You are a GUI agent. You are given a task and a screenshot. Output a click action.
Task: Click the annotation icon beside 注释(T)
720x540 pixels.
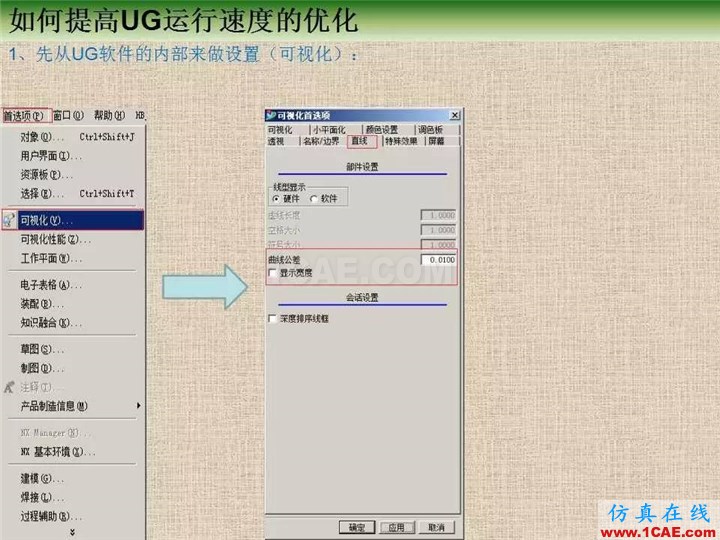coord(9,387)
